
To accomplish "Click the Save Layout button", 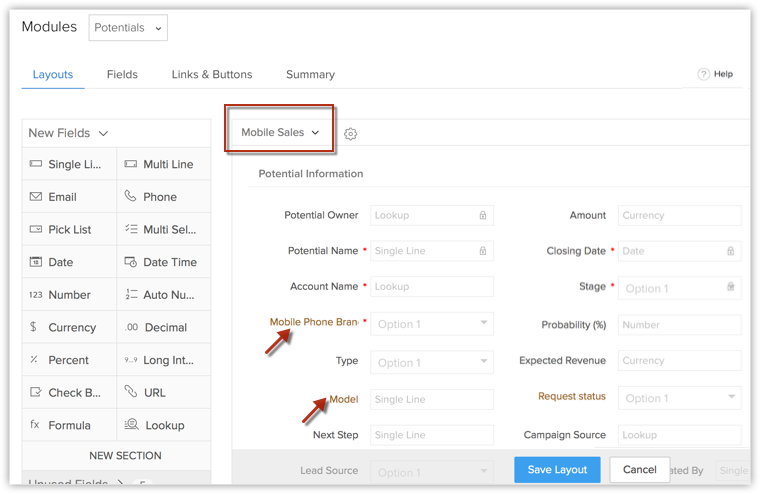I will [x=557, y=469].
